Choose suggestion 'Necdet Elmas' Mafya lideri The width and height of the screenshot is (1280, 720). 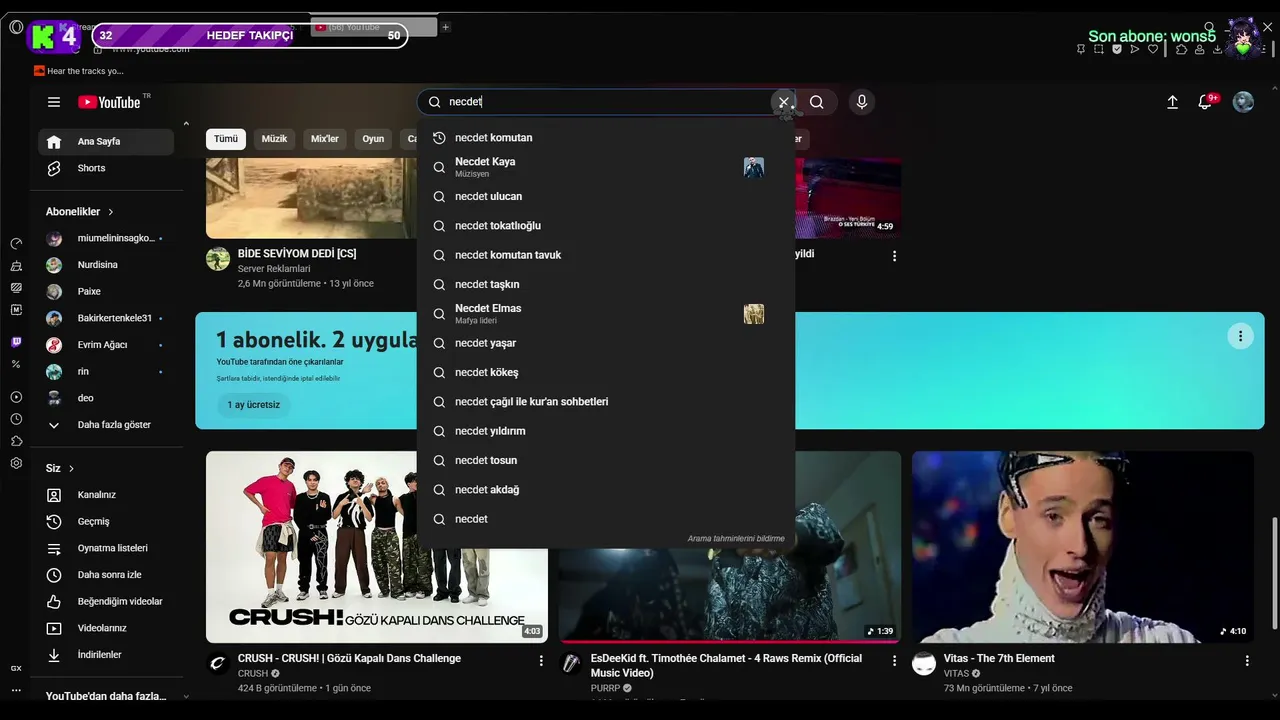[x=606, y=314]
